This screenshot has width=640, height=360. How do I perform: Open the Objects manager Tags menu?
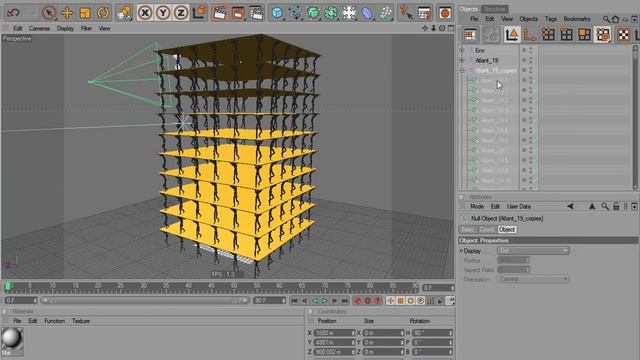coord(551,19)
